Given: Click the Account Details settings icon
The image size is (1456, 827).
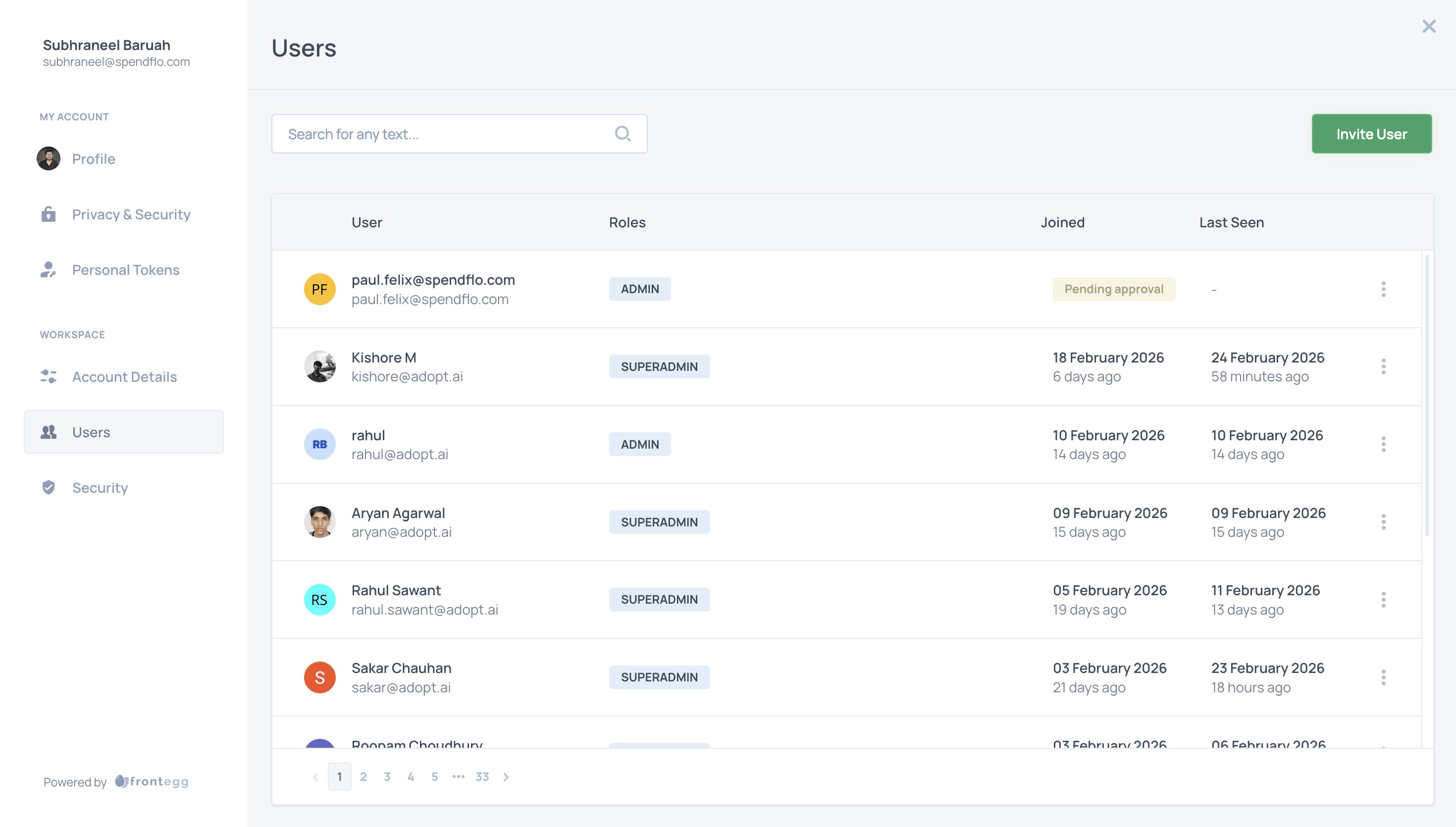Looking at the screenshot, I should [x=49, y=376].
